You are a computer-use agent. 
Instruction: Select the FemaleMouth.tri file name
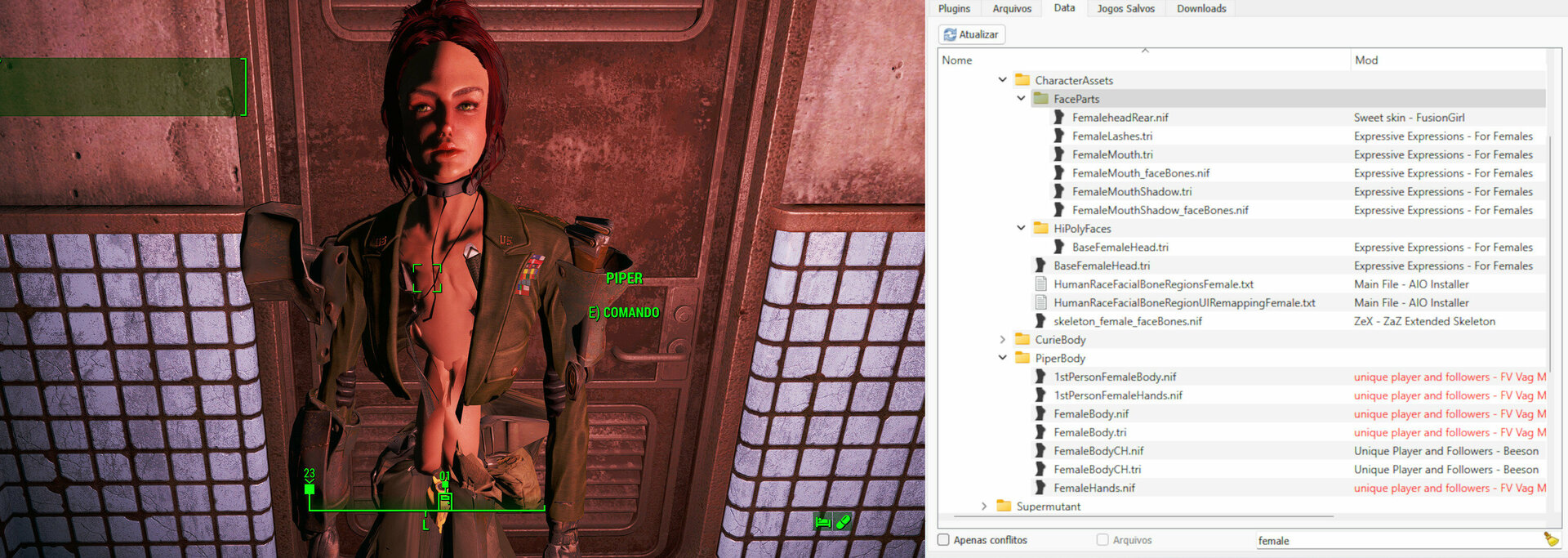1112,154
